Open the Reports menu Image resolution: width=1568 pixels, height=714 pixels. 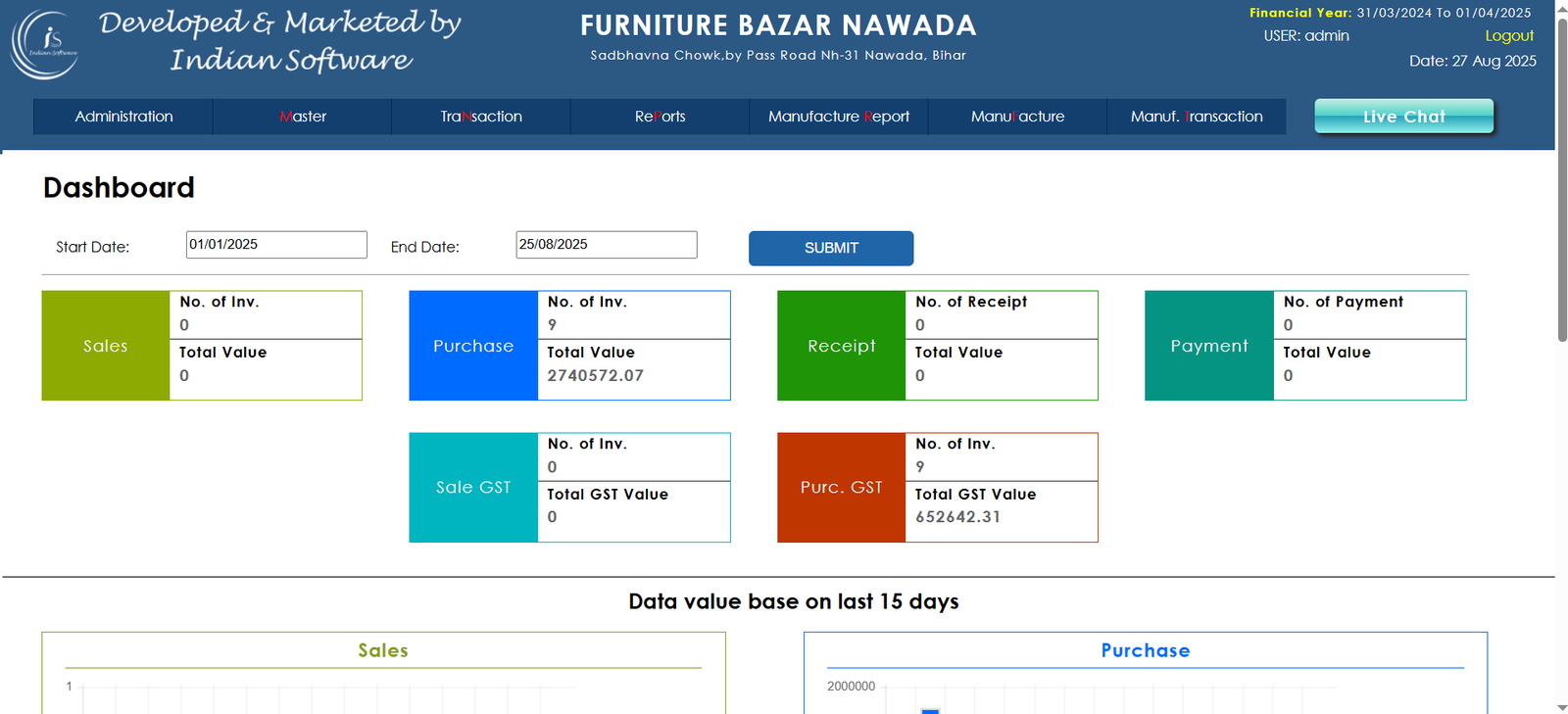pyautogui.click(x=661, y=117)
